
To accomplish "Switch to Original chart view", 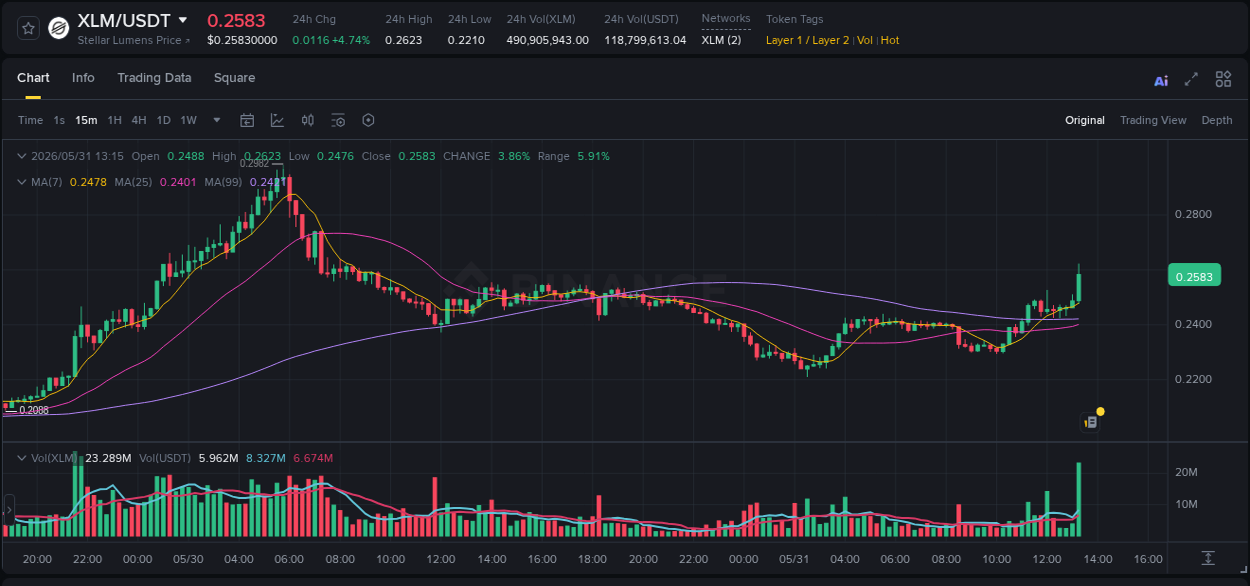I will [x=1085, y=120].
